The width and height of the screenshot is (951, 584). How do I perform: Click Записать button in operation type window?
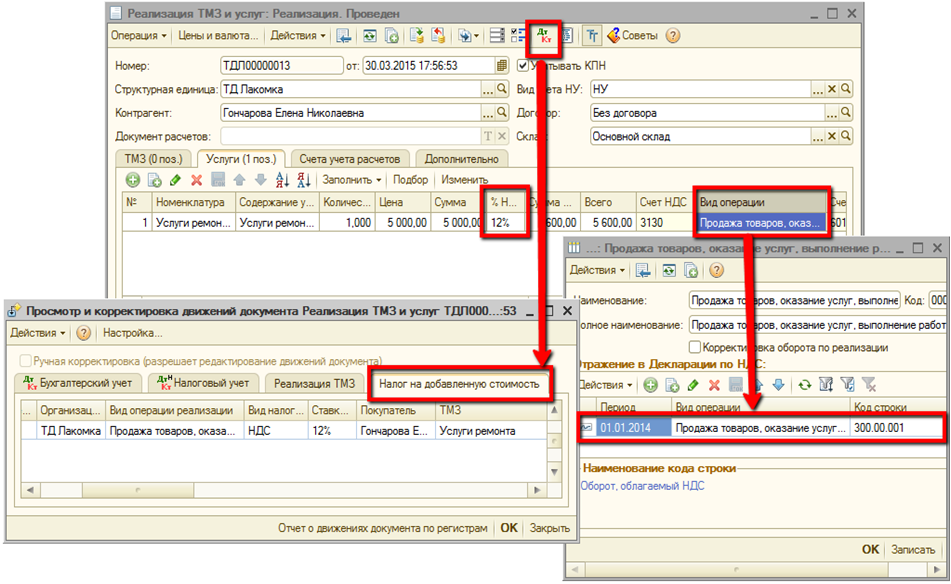pos(912,550)
